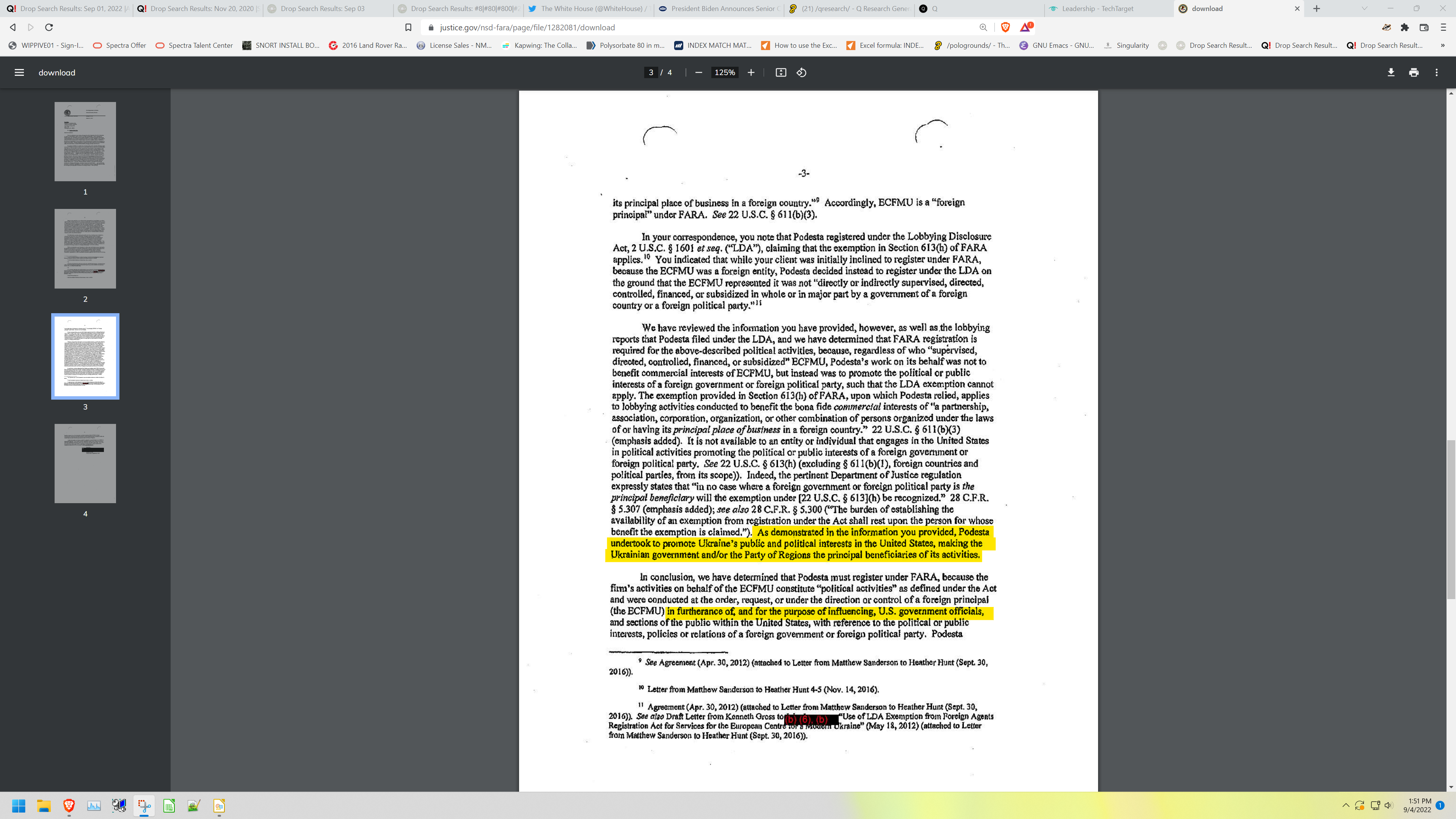The image size is (1456, 819).
Task: Open Snipping Tool from taskbar
Action: click(x=144, y=805)
